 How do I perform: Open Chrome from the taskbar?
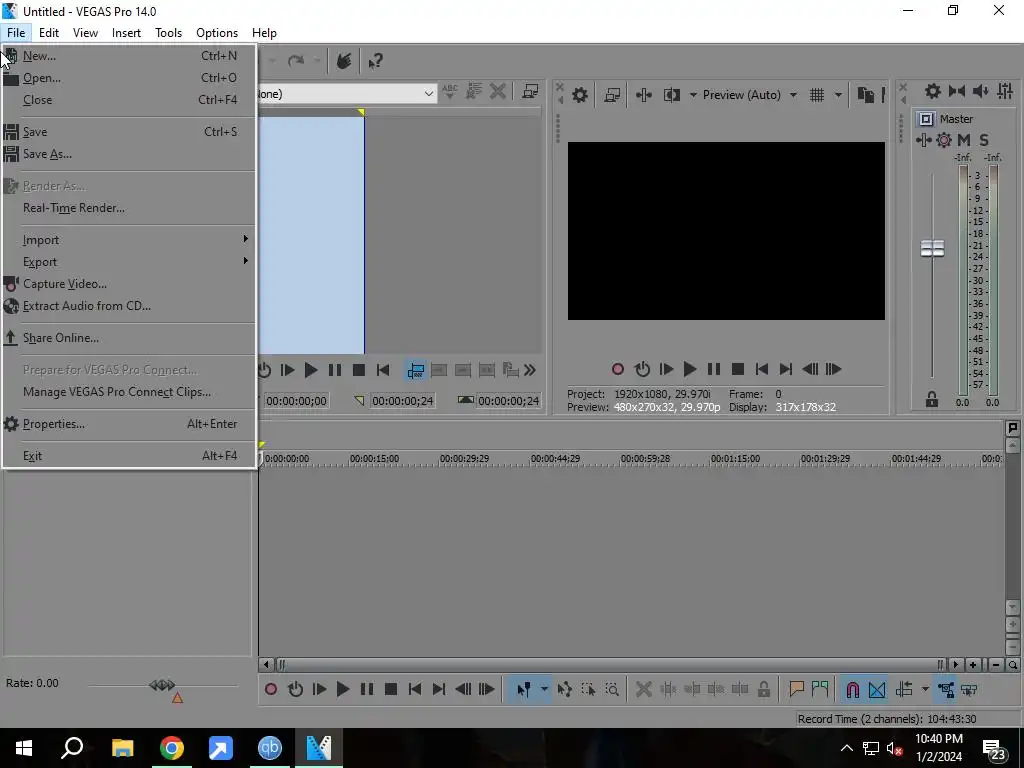(x=172, y=748)
